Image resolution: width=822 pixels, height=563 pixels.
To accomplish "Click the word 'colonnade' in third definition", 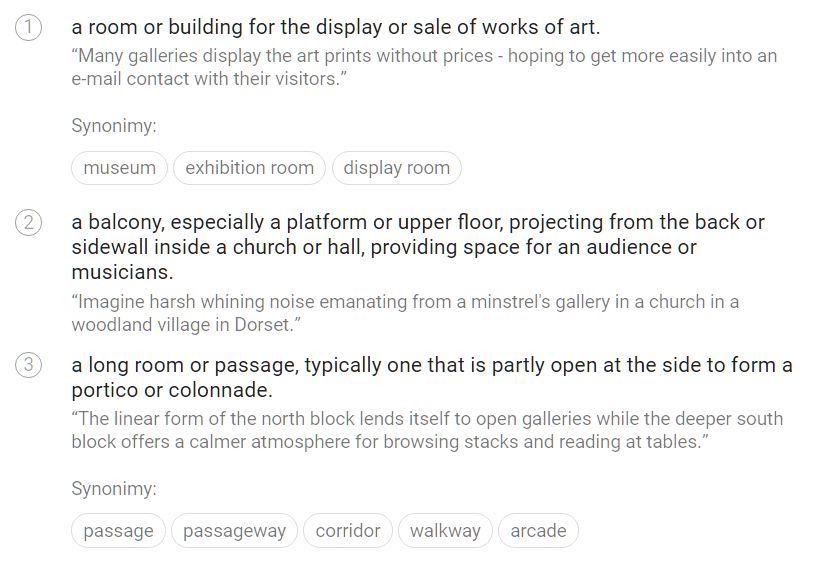I will tap(221, 390).
